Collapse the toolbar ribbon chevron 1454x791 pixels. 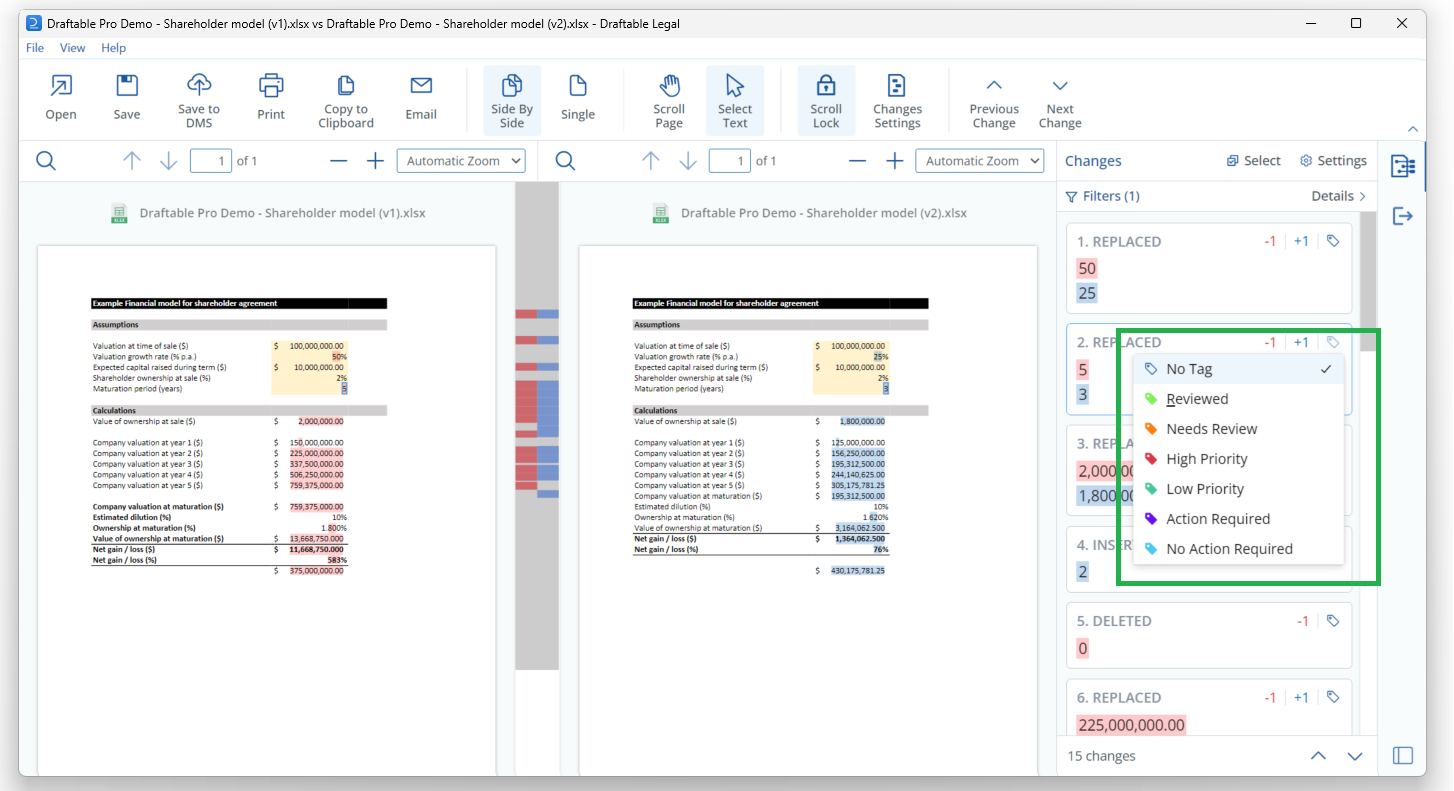click(1412, 129)
